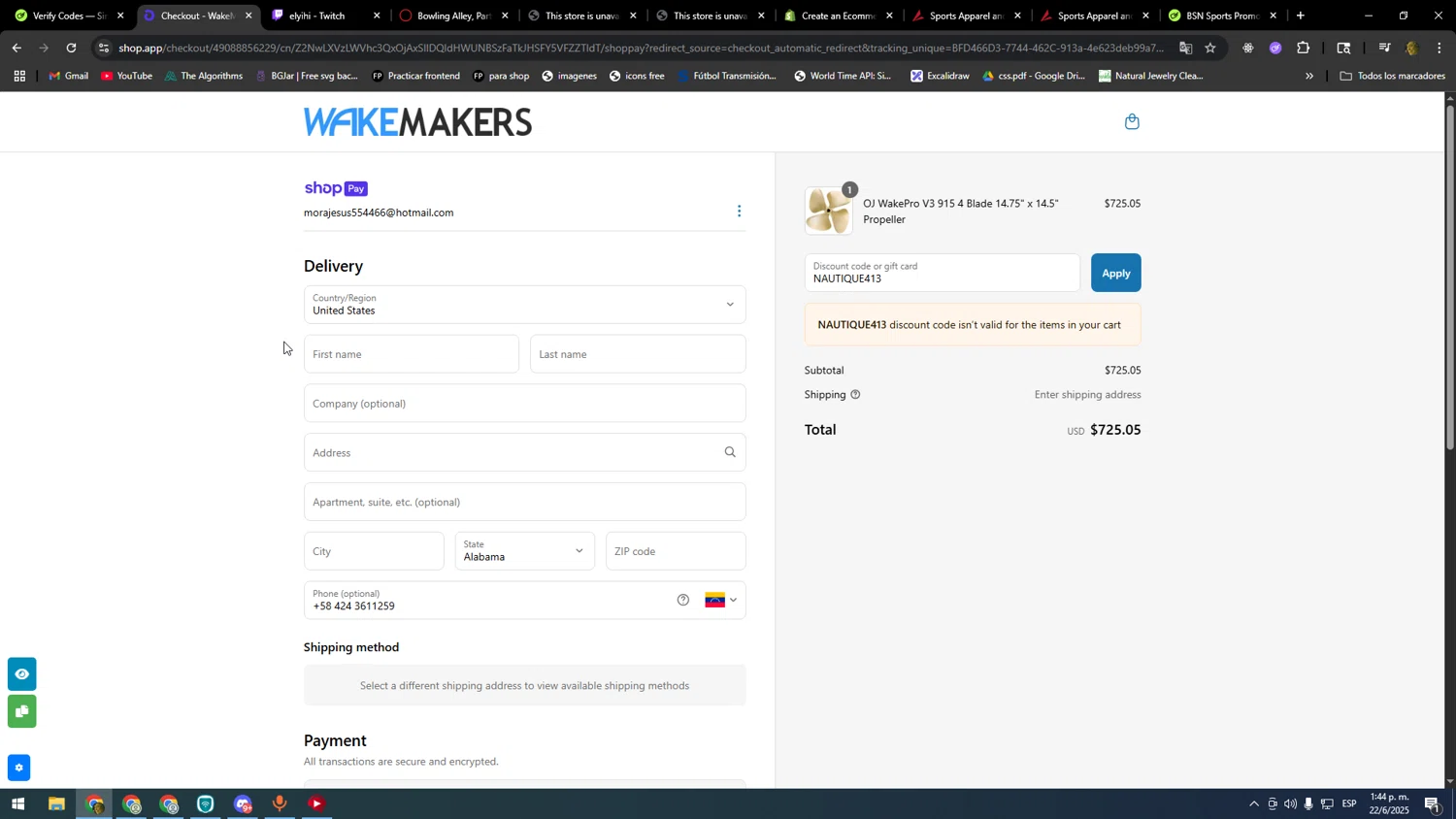Click the WakeMakers logo
The width and height of the screenshot is (1456, 819).
tap(417, 122)
